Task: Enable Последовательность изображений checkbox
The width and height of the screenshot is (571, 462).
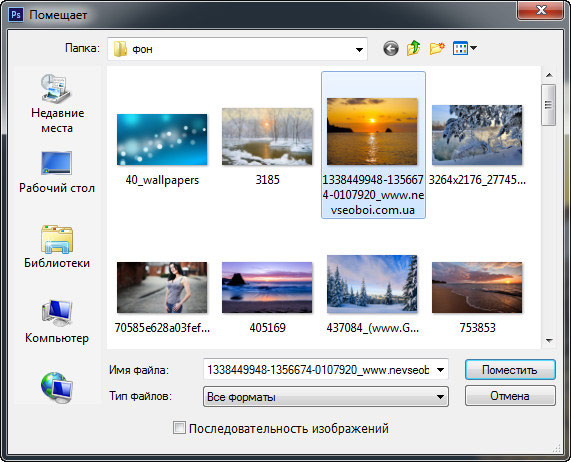Action: coord(179,428)
